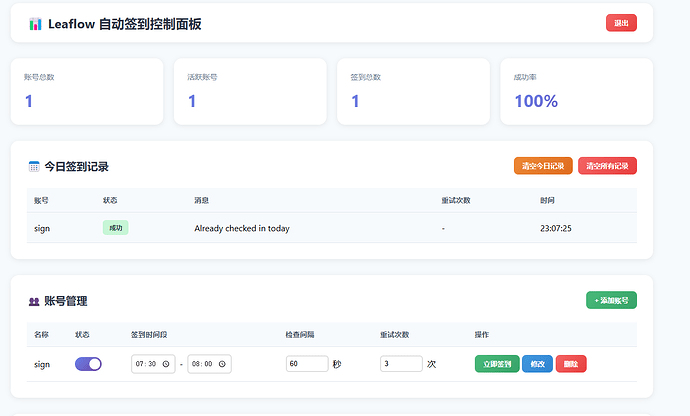Click the Already checked in today message
Image resolution: width=690 pixels, height=416 pixels.
coord(242,228)
